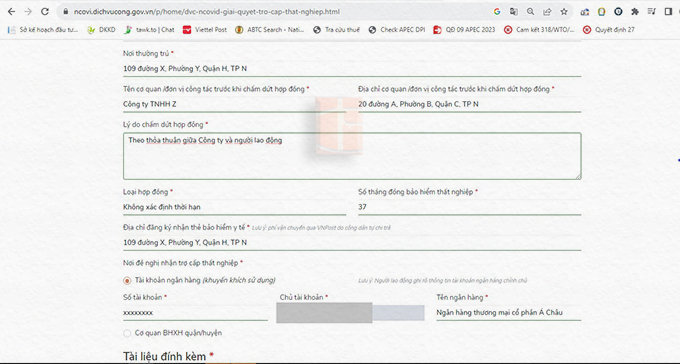Click the Chủ tài khoản field
The width and height of the screenshot is (680, 364).
pyautogui.click(x=350, y=313)
